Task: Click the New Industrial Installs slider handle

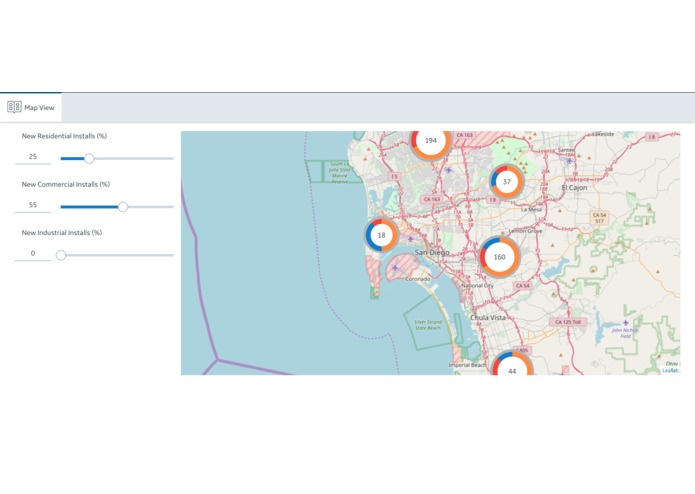Action: click(x=61, y=255)
